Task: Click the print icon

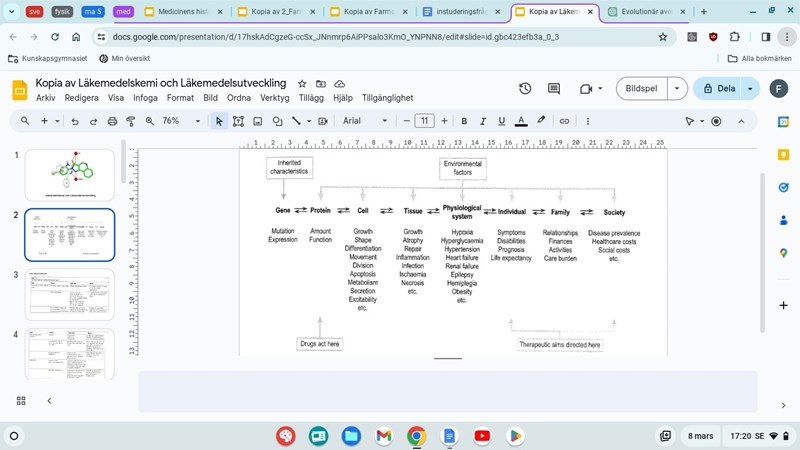Action: point(112,121)
